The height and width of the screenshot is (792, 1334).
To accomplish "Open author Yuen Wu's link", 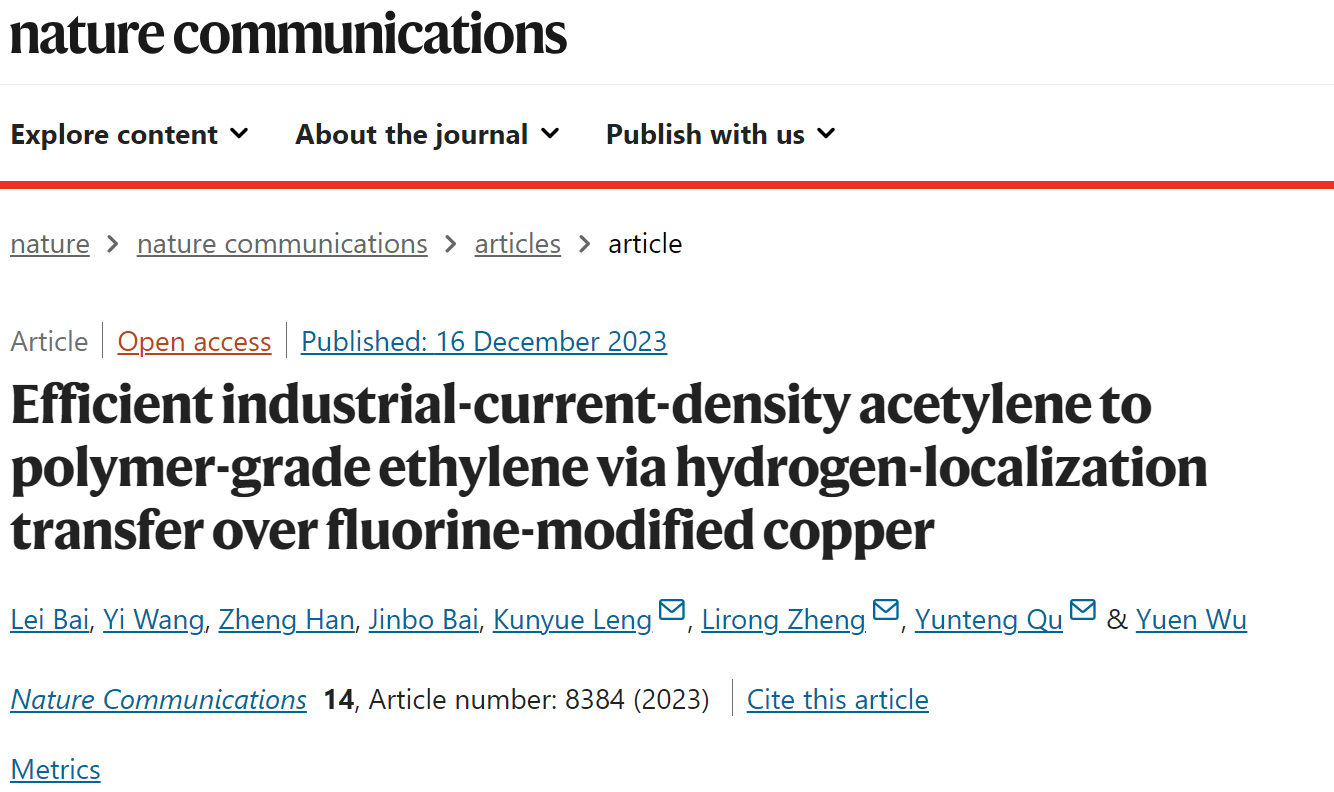I will (1191, 620).
